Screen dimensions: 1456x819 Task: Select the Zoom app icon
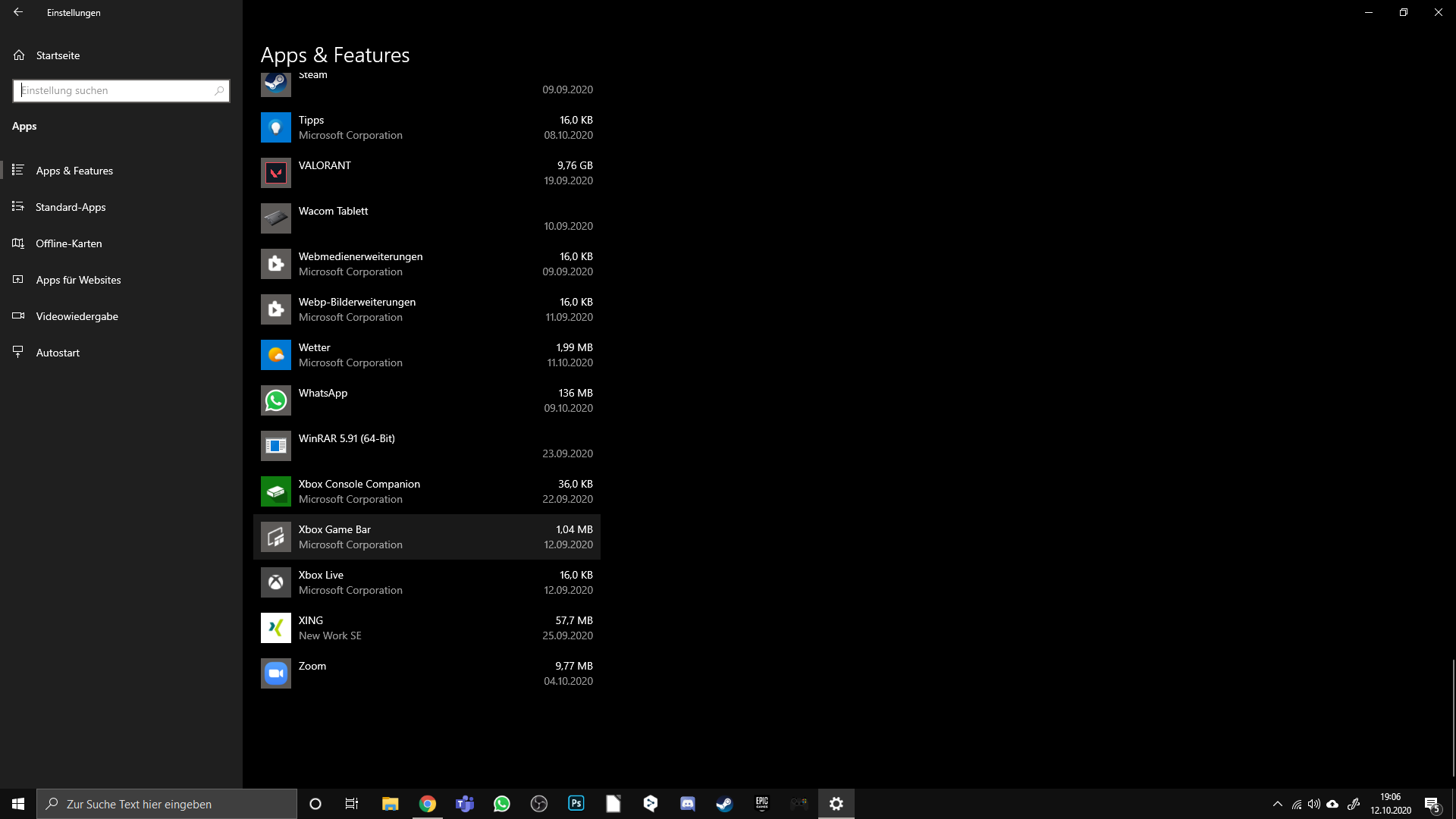(x=275, y=673)
